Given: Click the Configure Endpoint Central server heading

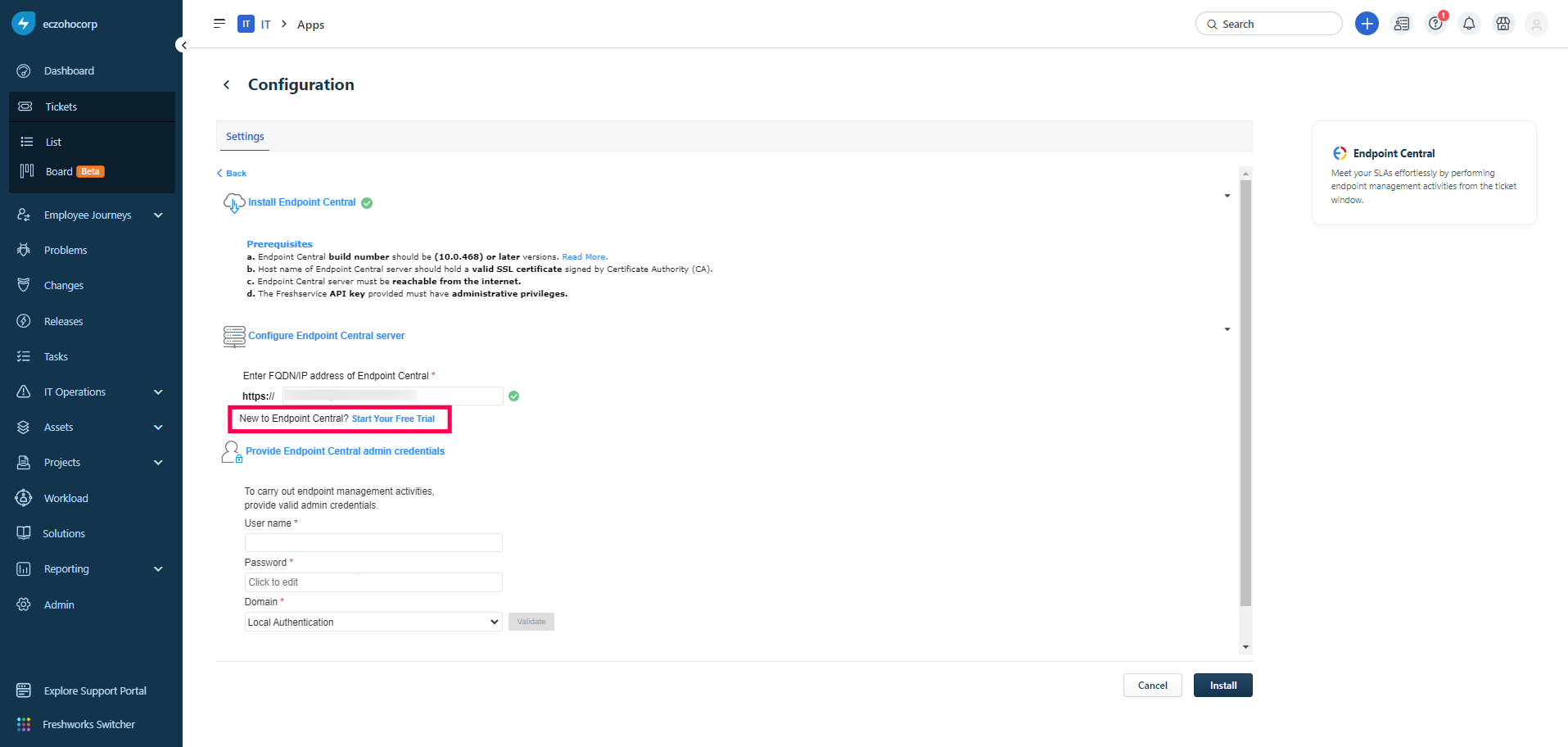Looking at the screenshot, I should (x=327, y=336).
